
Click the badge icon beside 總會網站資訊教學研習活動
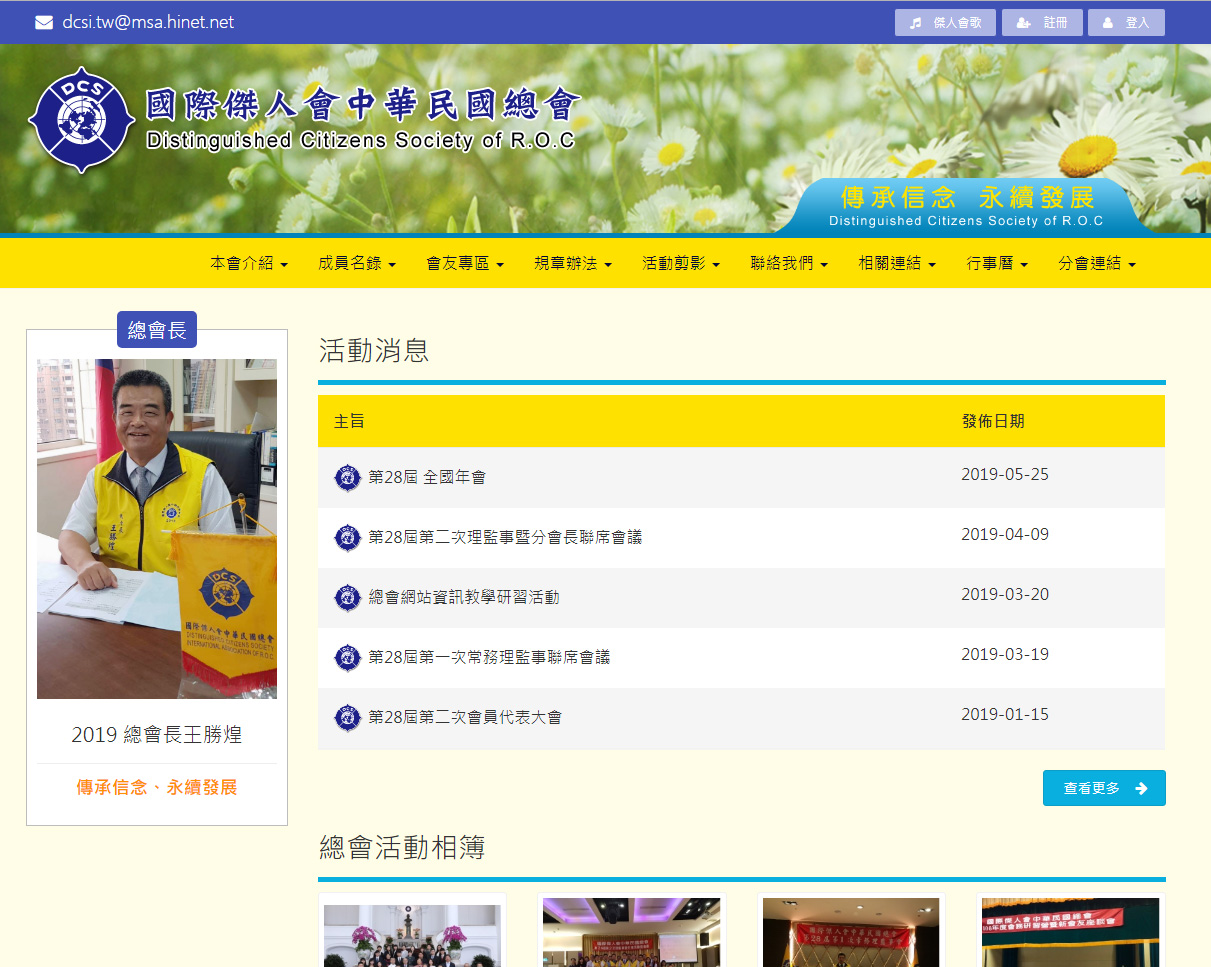click(347, 598)
